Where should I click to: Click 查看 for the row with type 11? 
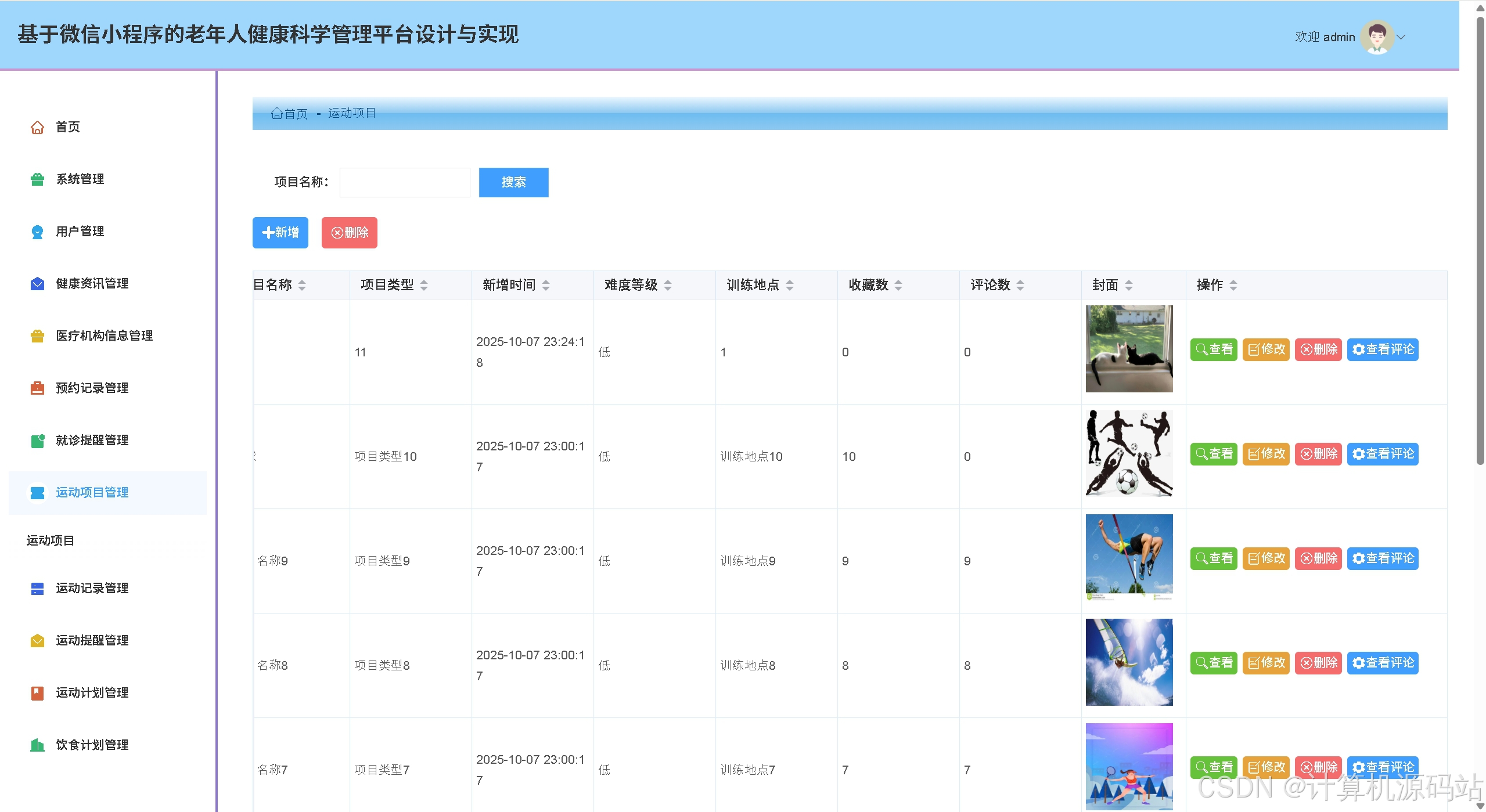pyautogui.click(x=1214, y=349)
